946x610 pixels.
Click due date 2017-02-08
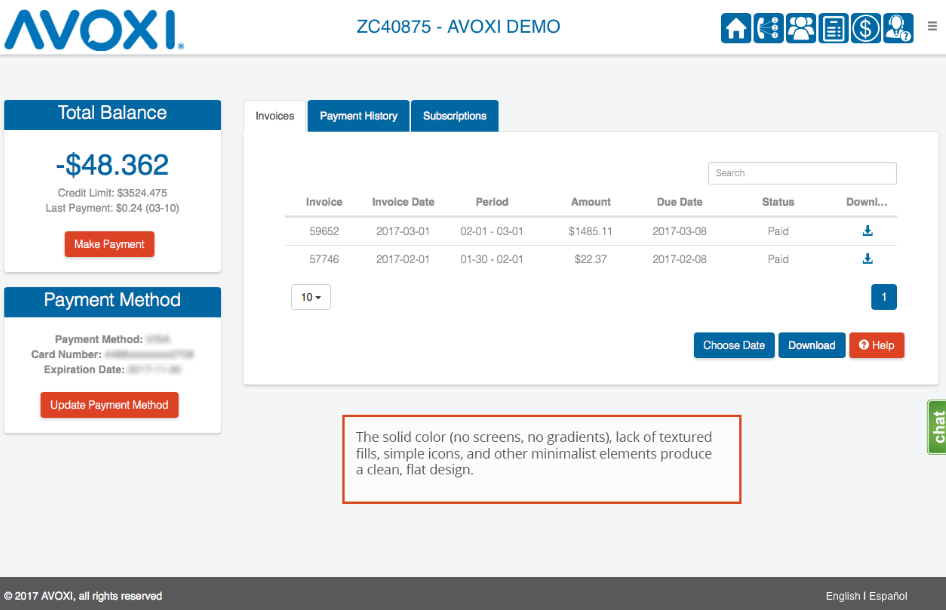[x=679, y=259]
